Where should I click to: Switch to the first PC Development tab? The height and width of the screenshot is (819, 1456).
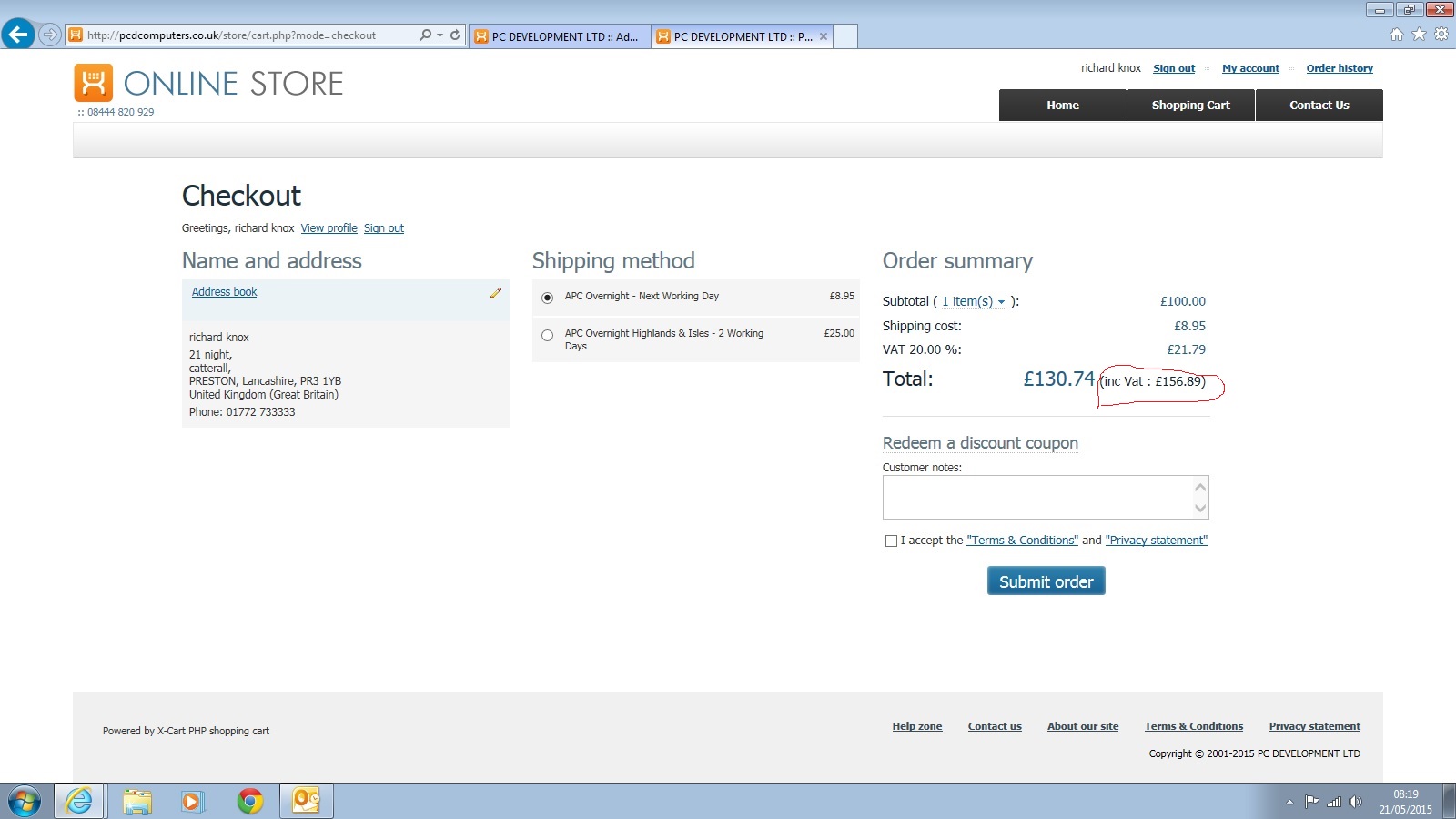[560, 36]
